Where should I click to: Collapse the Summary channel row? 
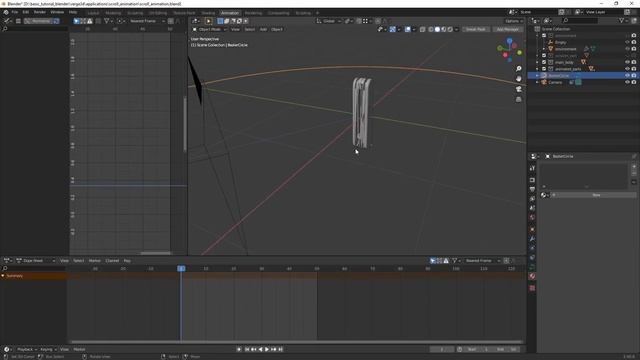3,276
